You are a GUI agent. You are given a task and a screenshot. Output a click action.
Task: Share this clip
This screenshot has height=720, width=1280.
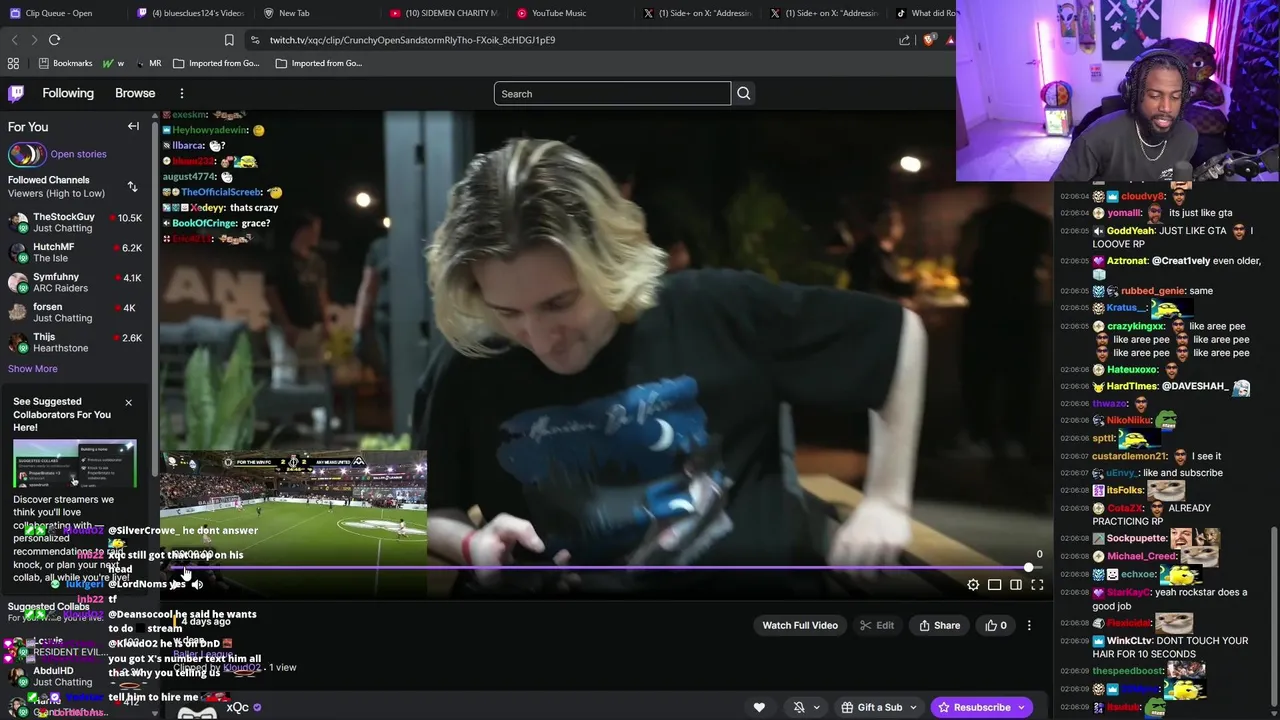[x=939, y=626]
